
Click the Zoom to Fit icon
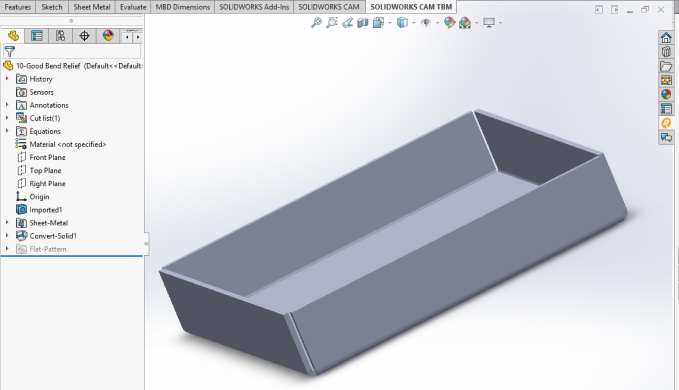pos(317,23)
